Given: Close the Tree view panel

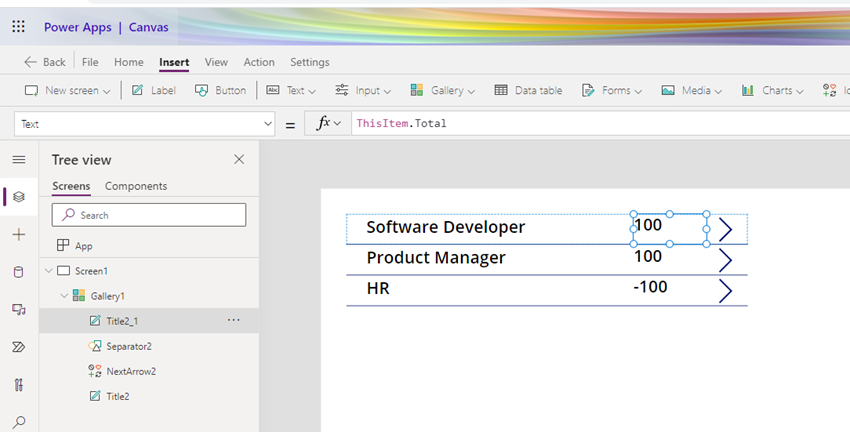Looking at the screenshot, I should (x=239, y=160).
